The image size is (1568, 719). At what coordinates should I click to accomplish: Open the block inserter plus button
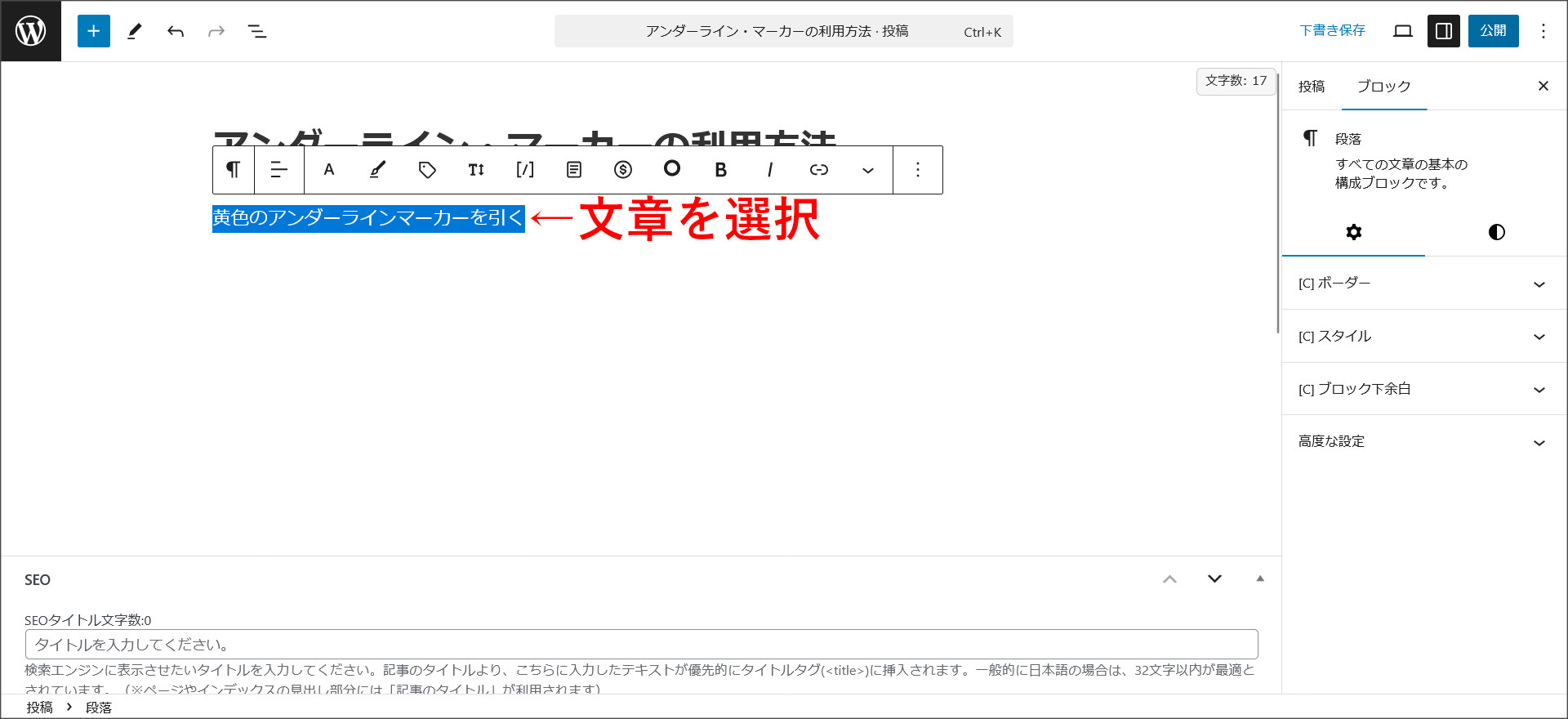tap(94, 31)
